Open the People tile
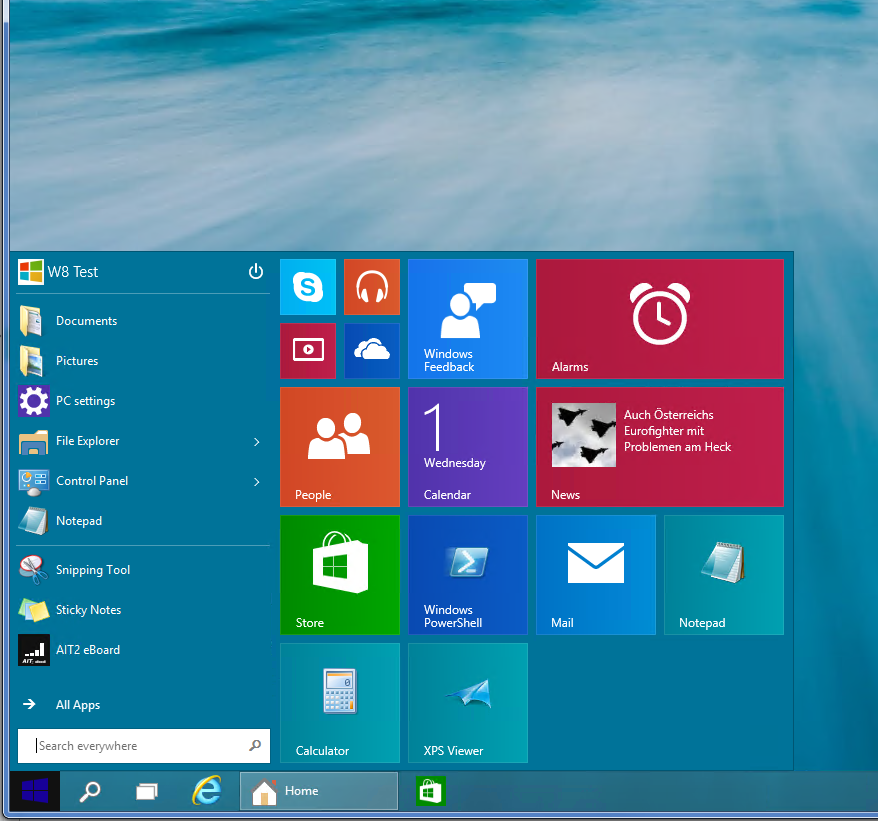This screenshot has width=878, height=821. (340, 447)
